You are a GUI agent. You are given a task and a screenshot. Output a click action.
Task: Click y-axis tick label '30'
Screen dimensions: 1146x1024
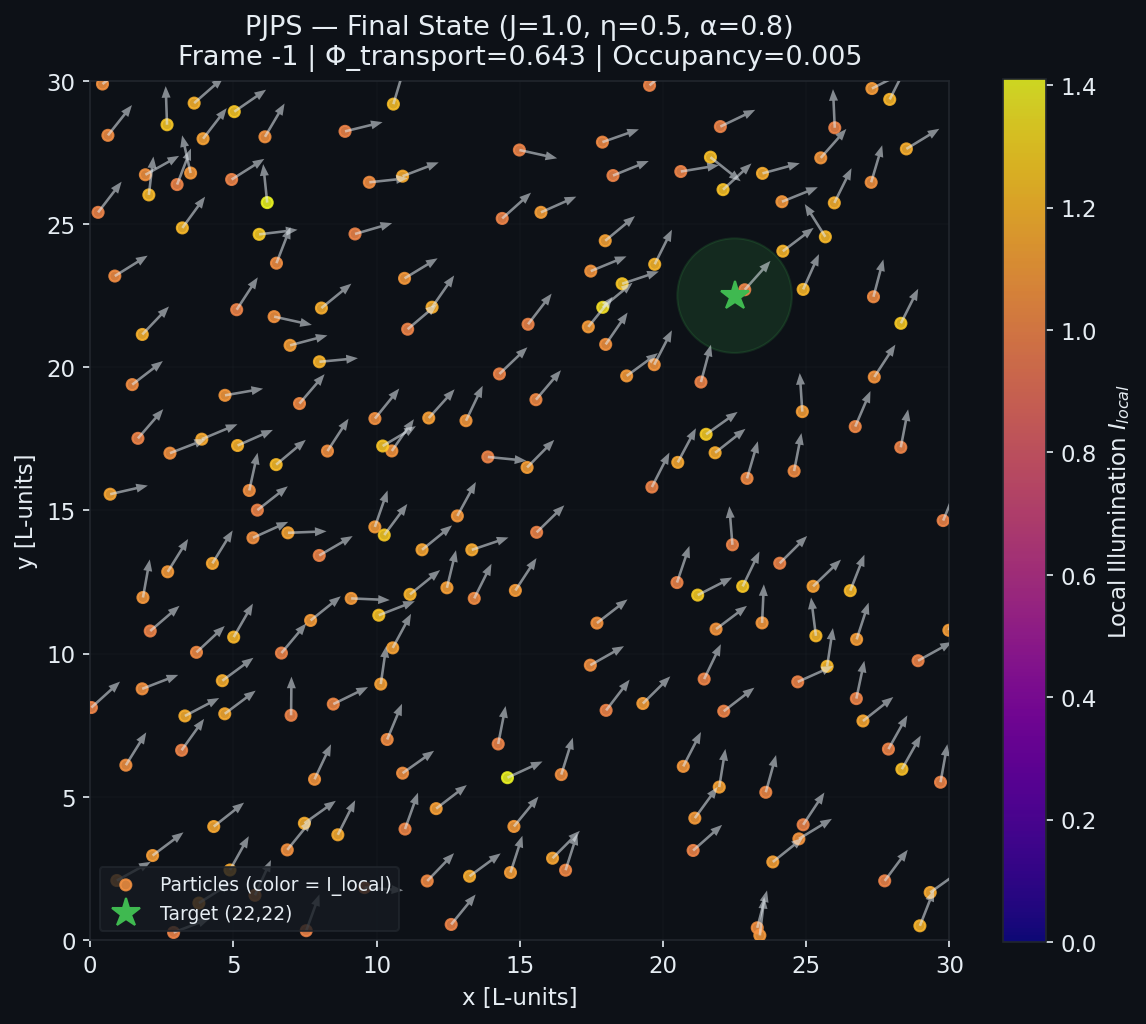pos(62,83)
